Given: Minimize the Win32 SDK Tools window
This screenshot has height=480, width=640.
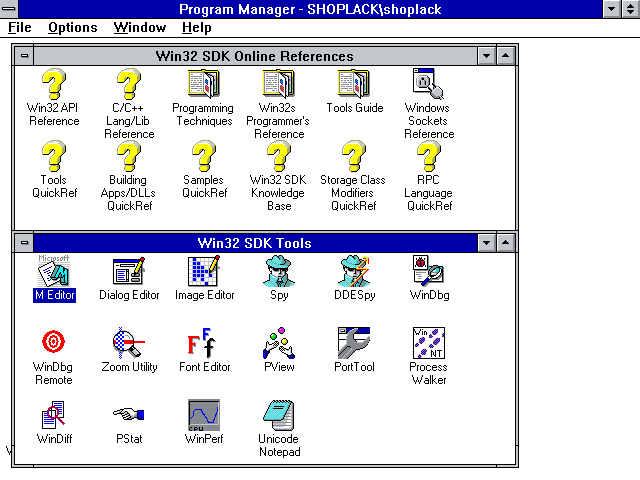Looking at the screenshot, I should coord(487,242).
